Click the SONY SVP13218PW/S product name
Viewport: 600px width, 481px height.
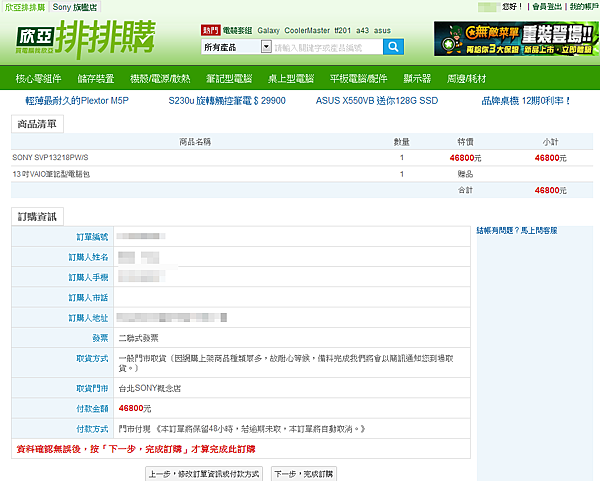click(50, 157)
